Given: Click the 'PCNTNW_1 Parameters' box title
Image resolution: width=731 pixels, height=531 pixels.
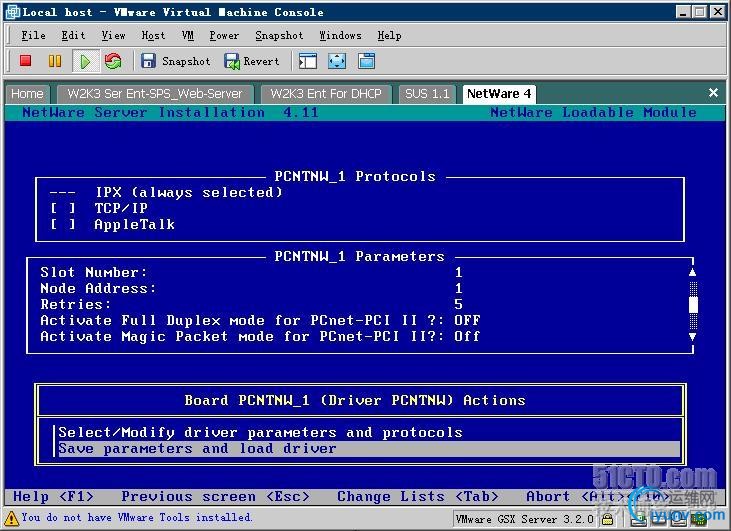Looking at the screenshot, I should (x=359, y=256).
